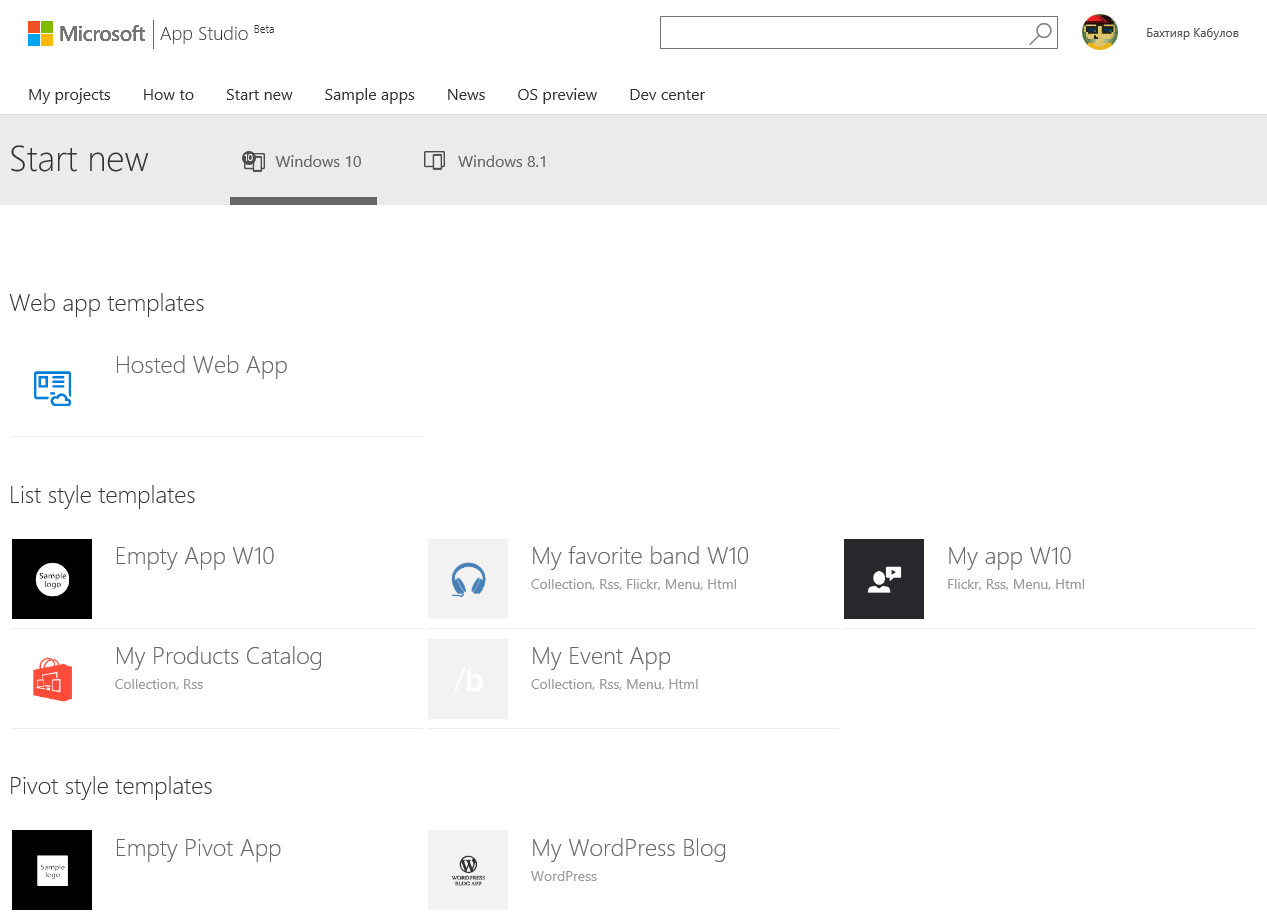Choose My favorite band W10 title
The height and width of the screenshot is (915, 1267).
pos(640,556)
